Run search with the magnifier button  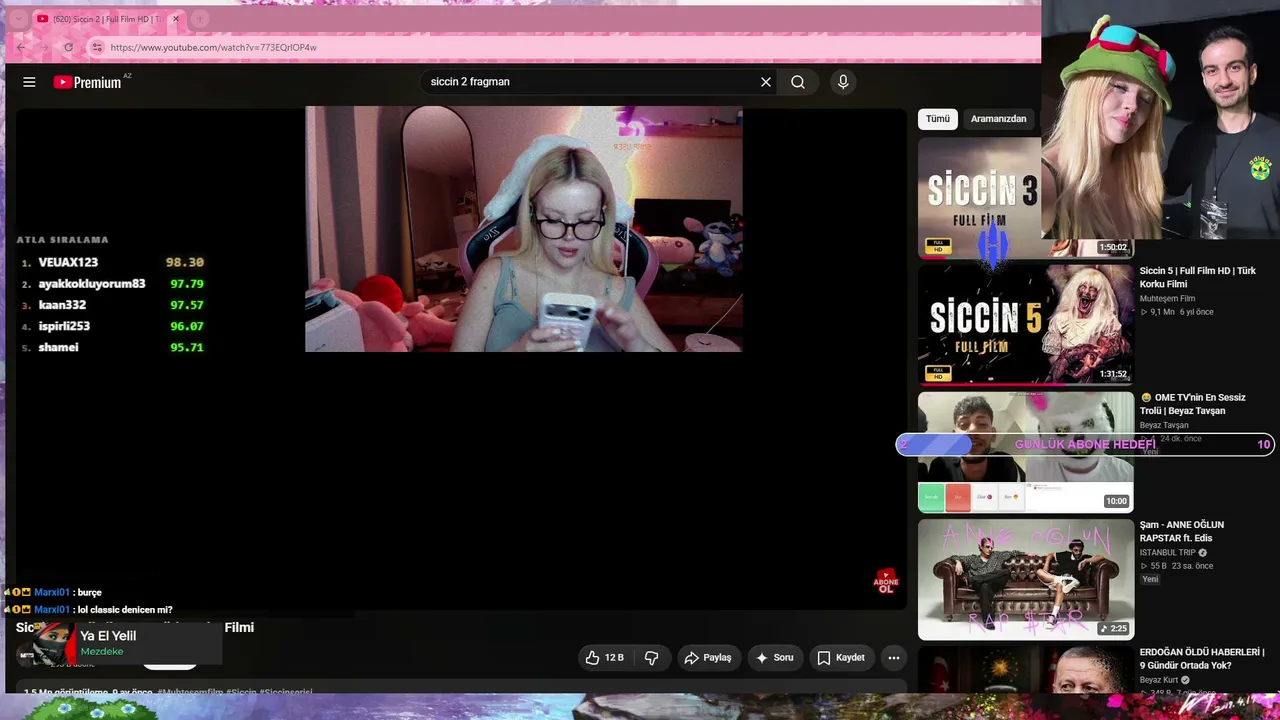798,82
